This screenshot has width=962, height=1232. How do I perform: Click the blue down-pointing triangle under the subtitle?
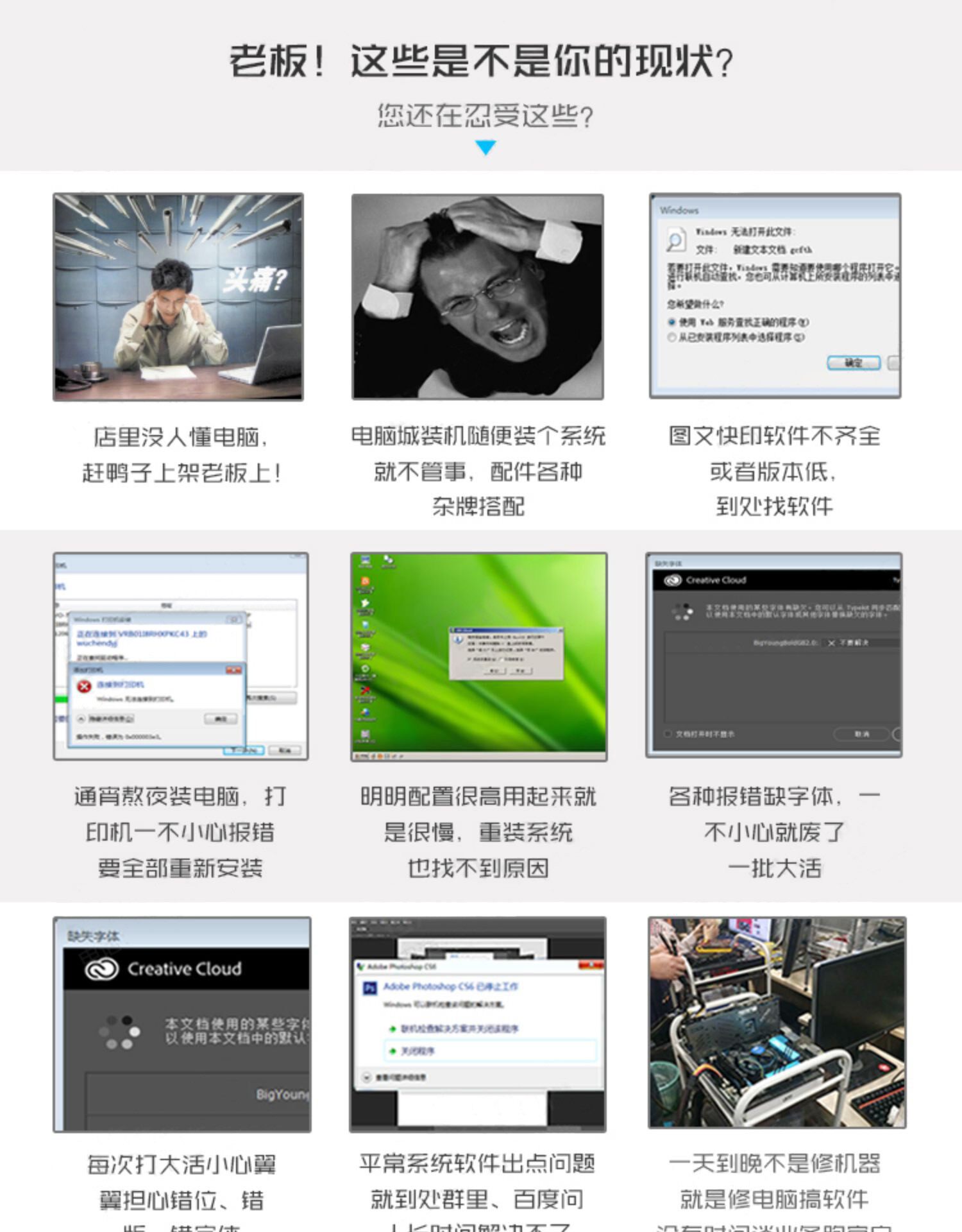[x=485, y=148]
